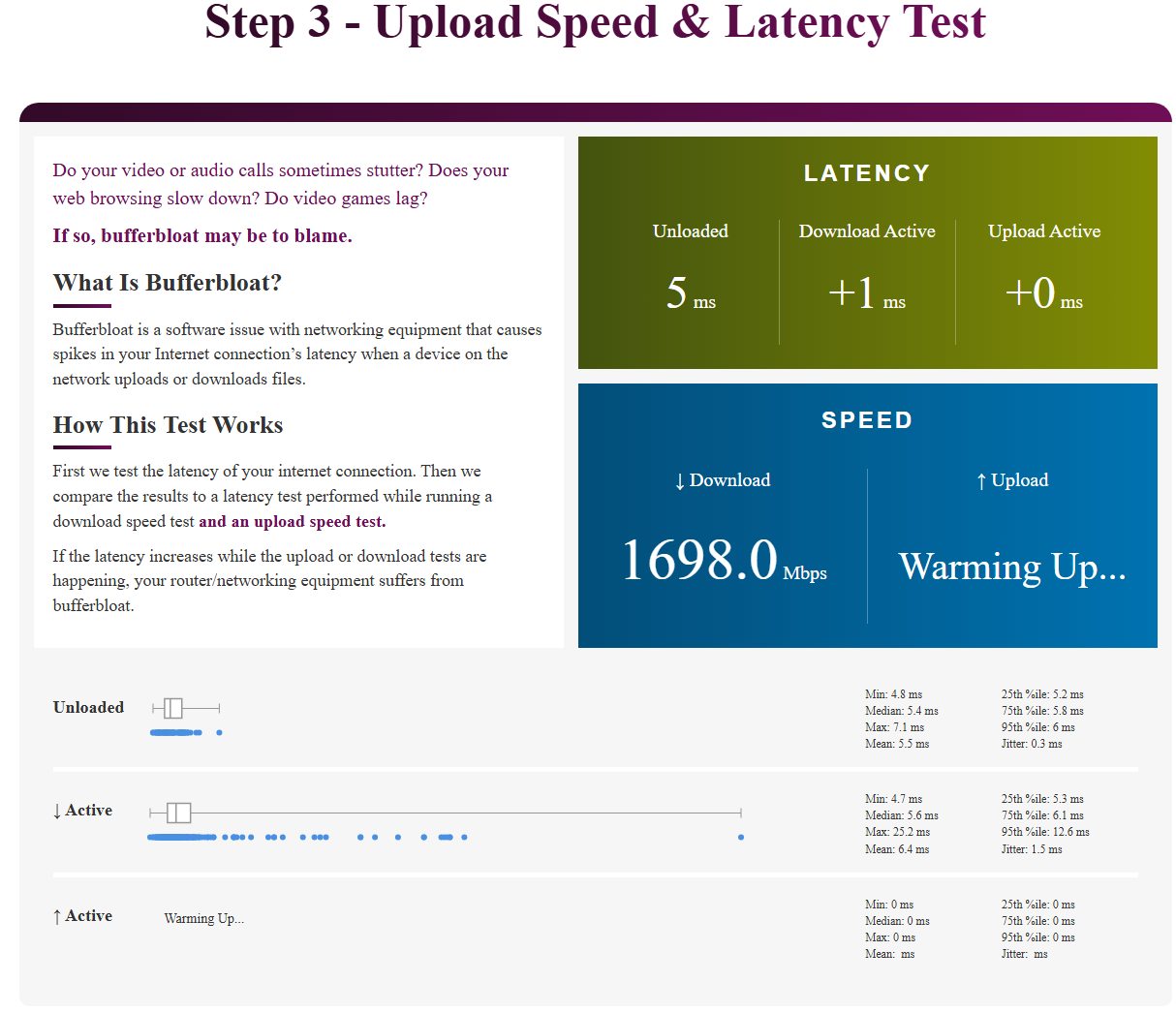Click the SPEED panel title
This screenshot has height=1013, width=1176.
(867, 420)
